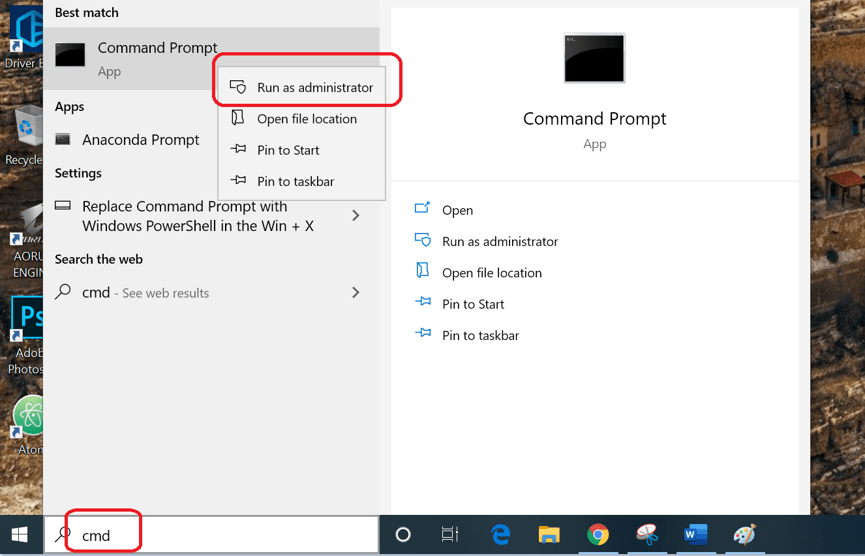Choose Pin to Start in context menu
The image size is (865, 556).
(x=288, y=150)
